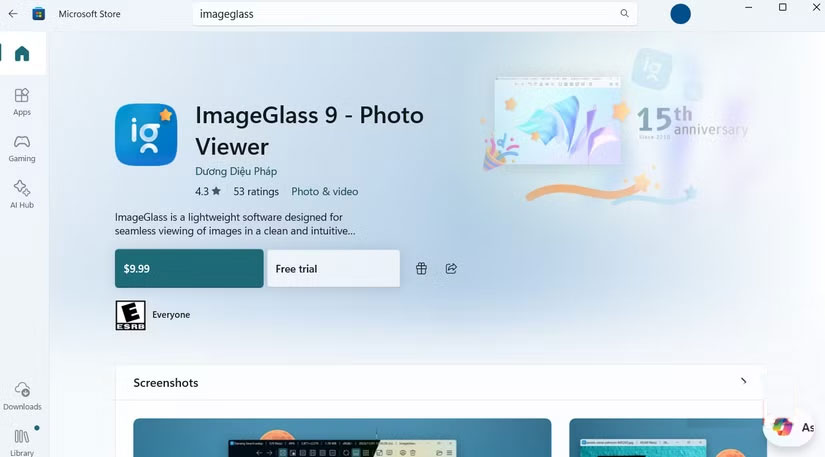The height and width of the screenshot is (457, 825).
Task: Maximize the Microsoft Store window
Action: point(782,7)
